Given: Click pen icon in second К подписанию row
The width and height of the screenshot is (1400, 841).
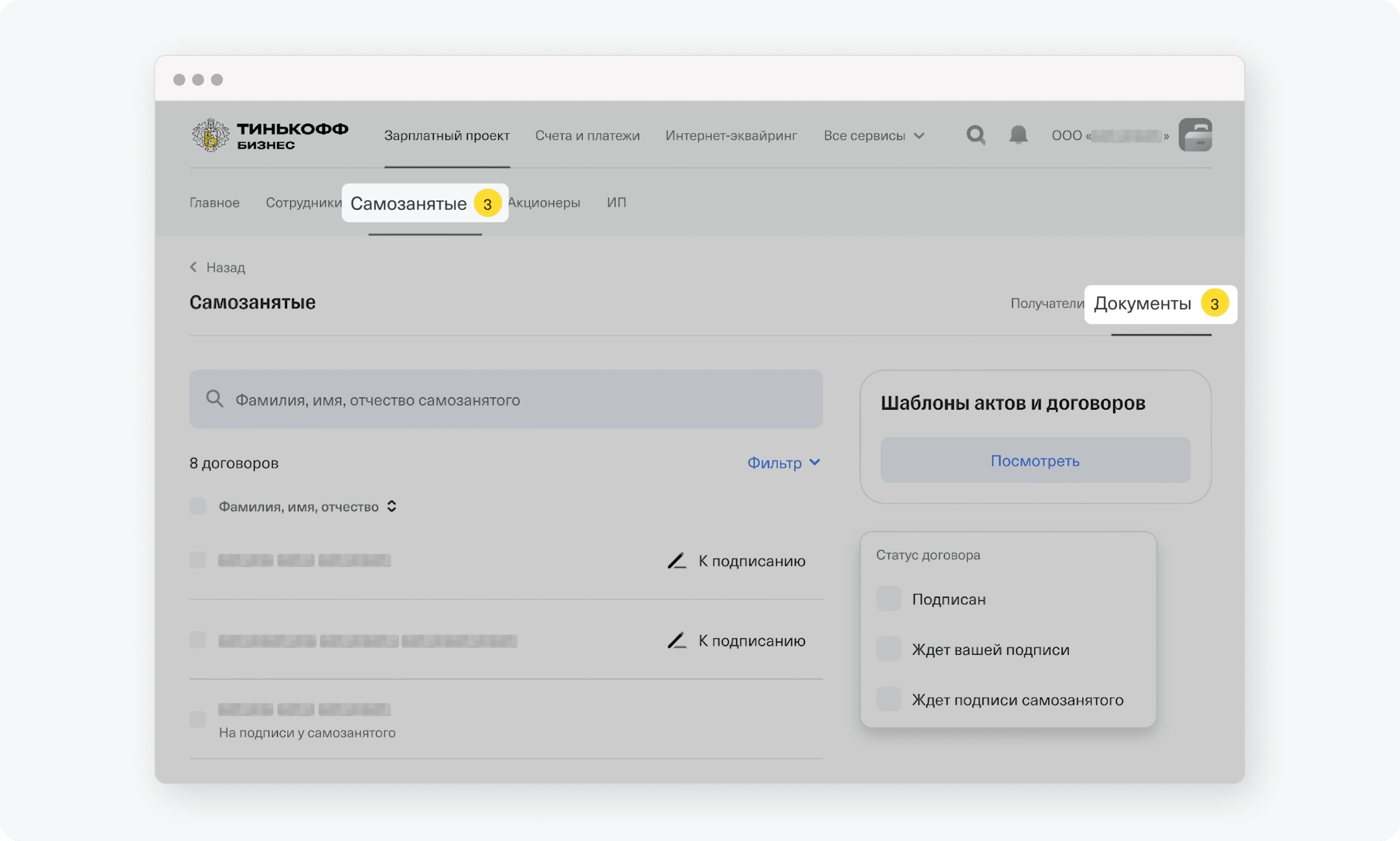Looking at the screenshot, I should coord(677,641).
